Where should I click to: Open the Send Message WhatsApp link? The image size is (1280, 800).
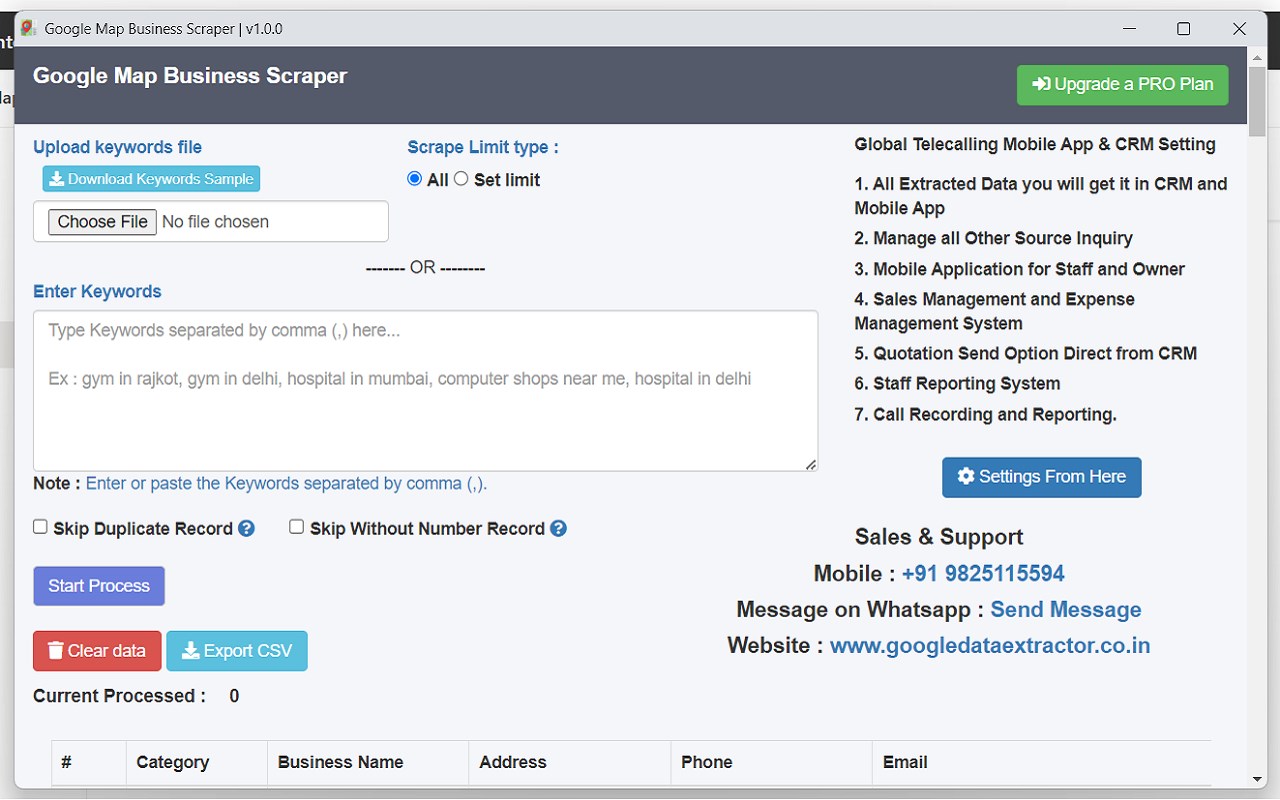[1066, 610]
